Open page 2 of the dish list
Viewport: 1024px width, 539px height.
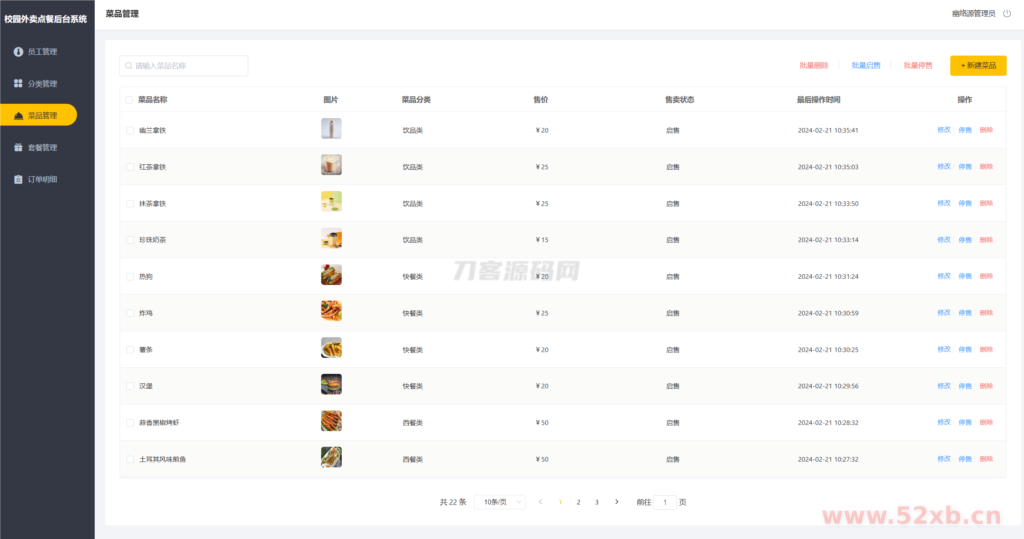point(578,502)
